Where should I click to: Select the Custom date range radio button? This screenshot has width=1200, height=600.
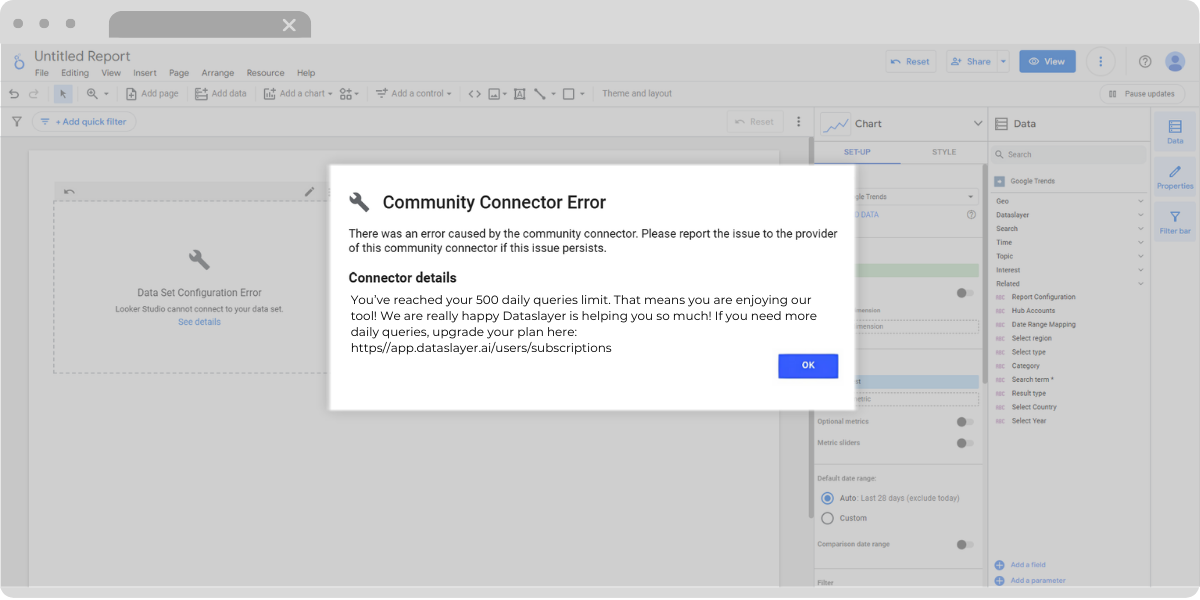click(828, 518)
